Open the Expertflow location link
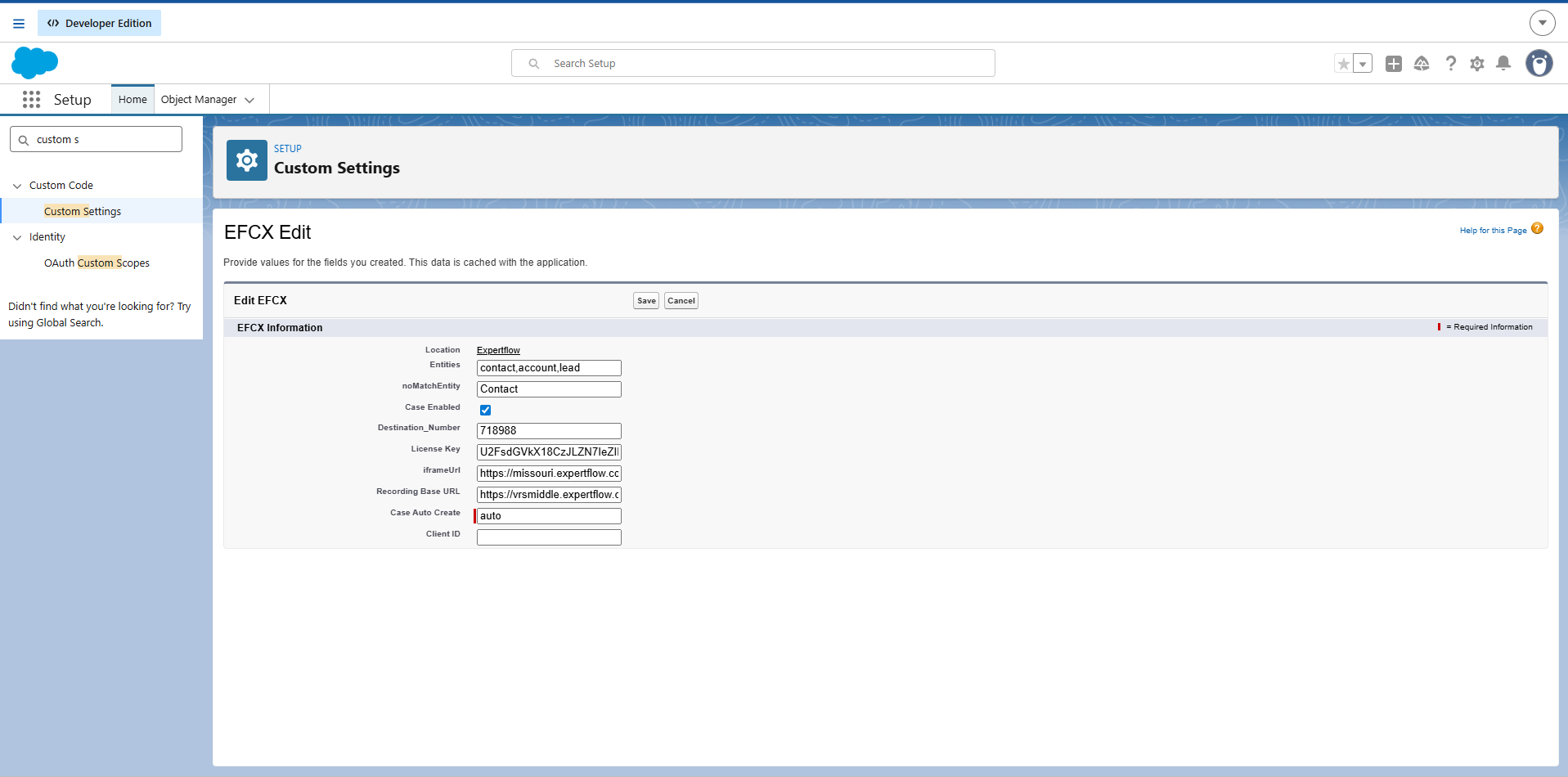This screenshot has height=777, width=1568. coord(498,350)
